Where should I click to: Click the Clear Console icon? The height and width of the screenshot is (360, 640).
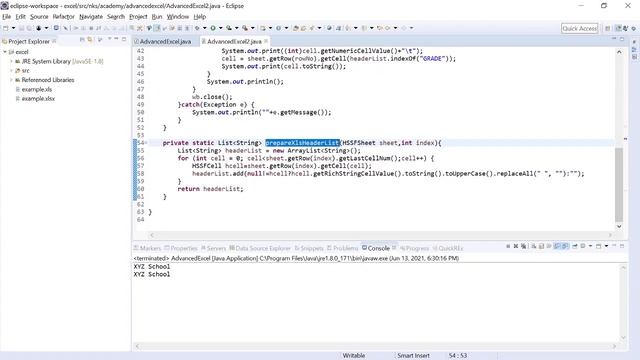click(x=533, y=246)
